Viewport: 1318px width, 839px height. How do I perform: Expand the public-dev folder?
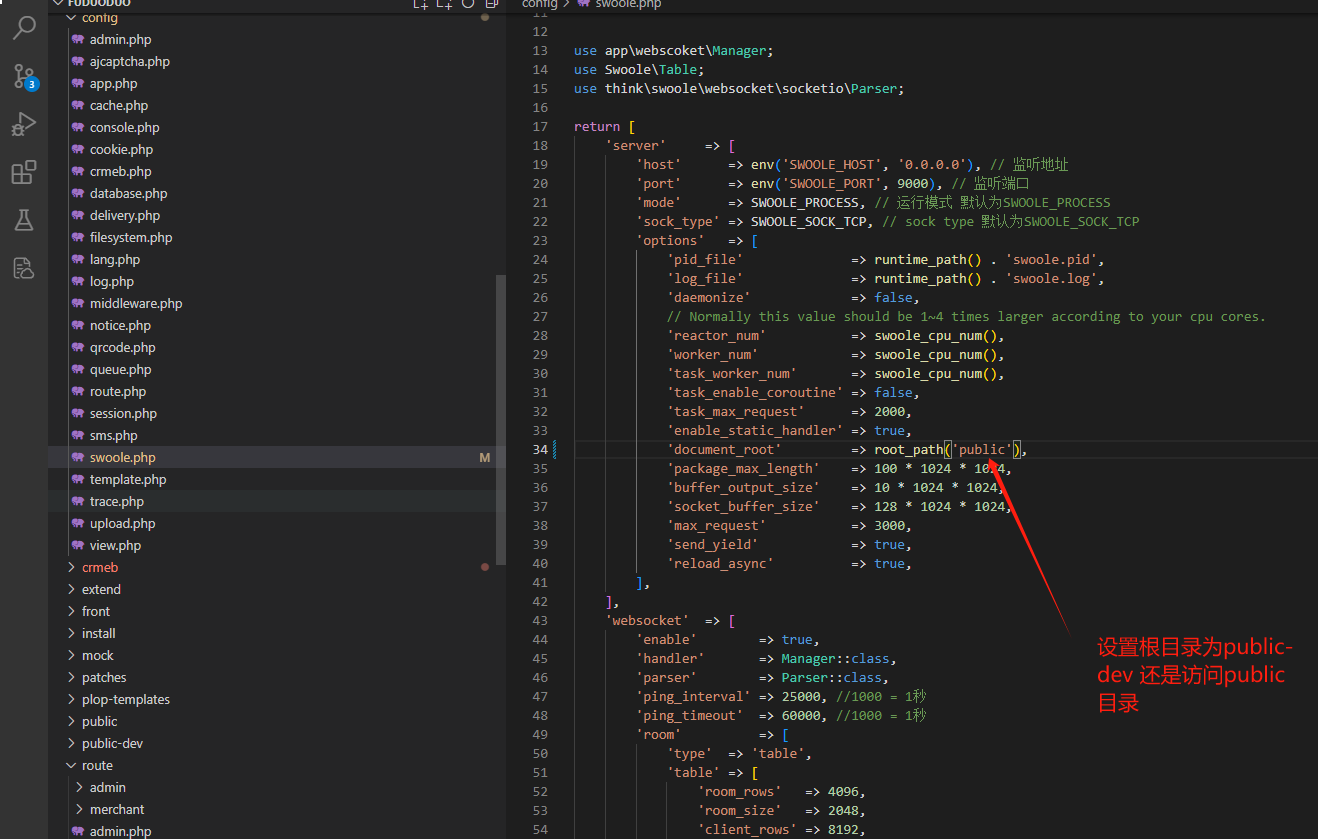click(112, 743)
